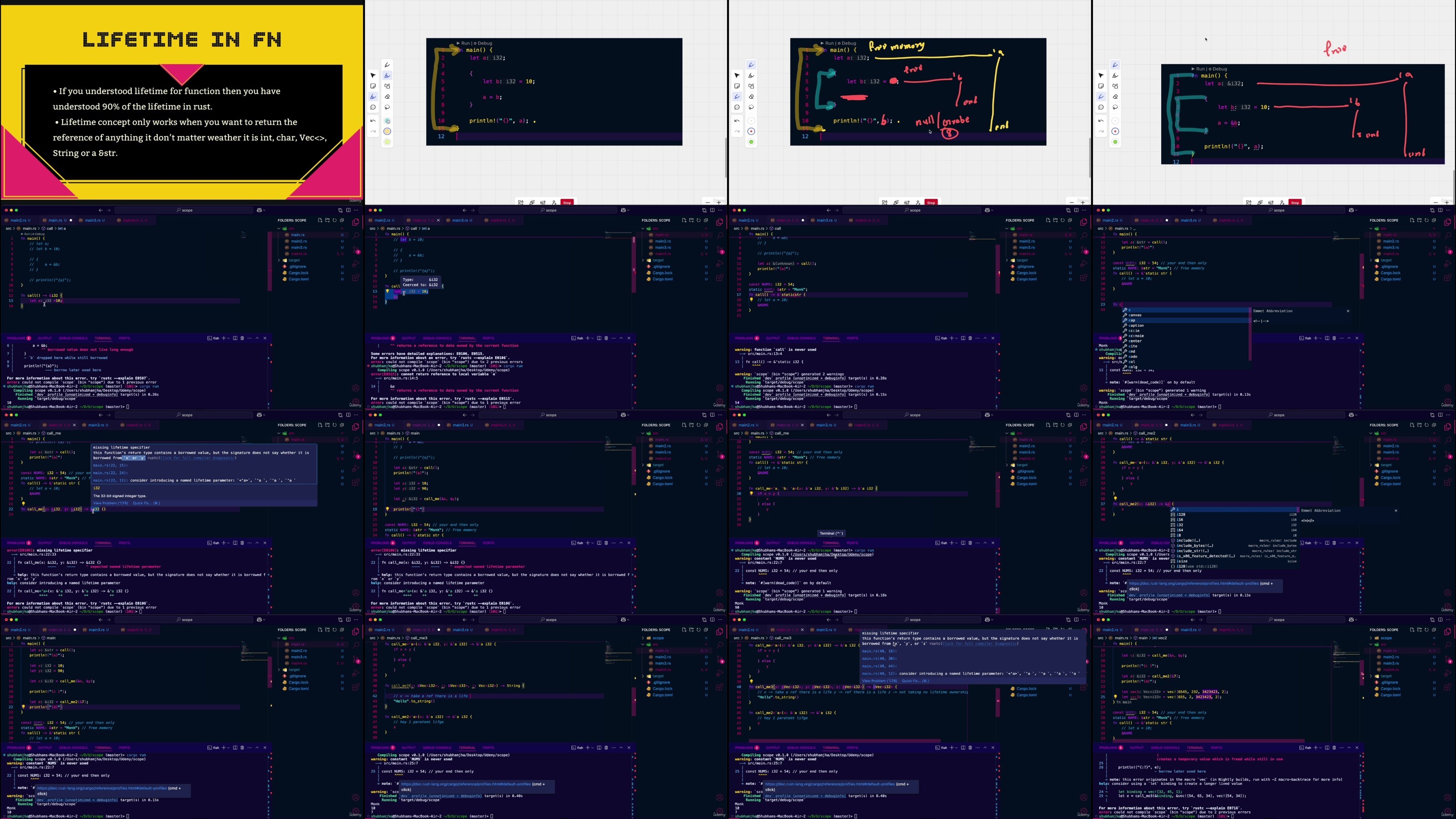Click lightbulb at line 13 in 'Coerced to' frame

[x=387, y=291]
